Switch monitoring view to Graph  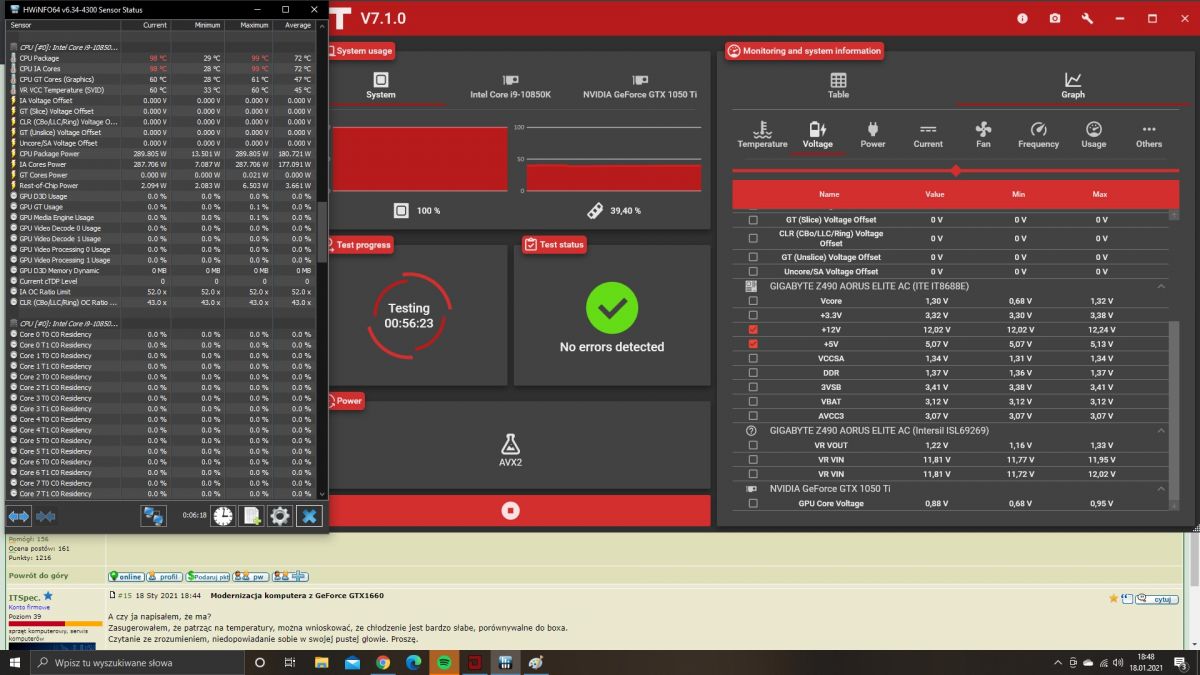1073,86
